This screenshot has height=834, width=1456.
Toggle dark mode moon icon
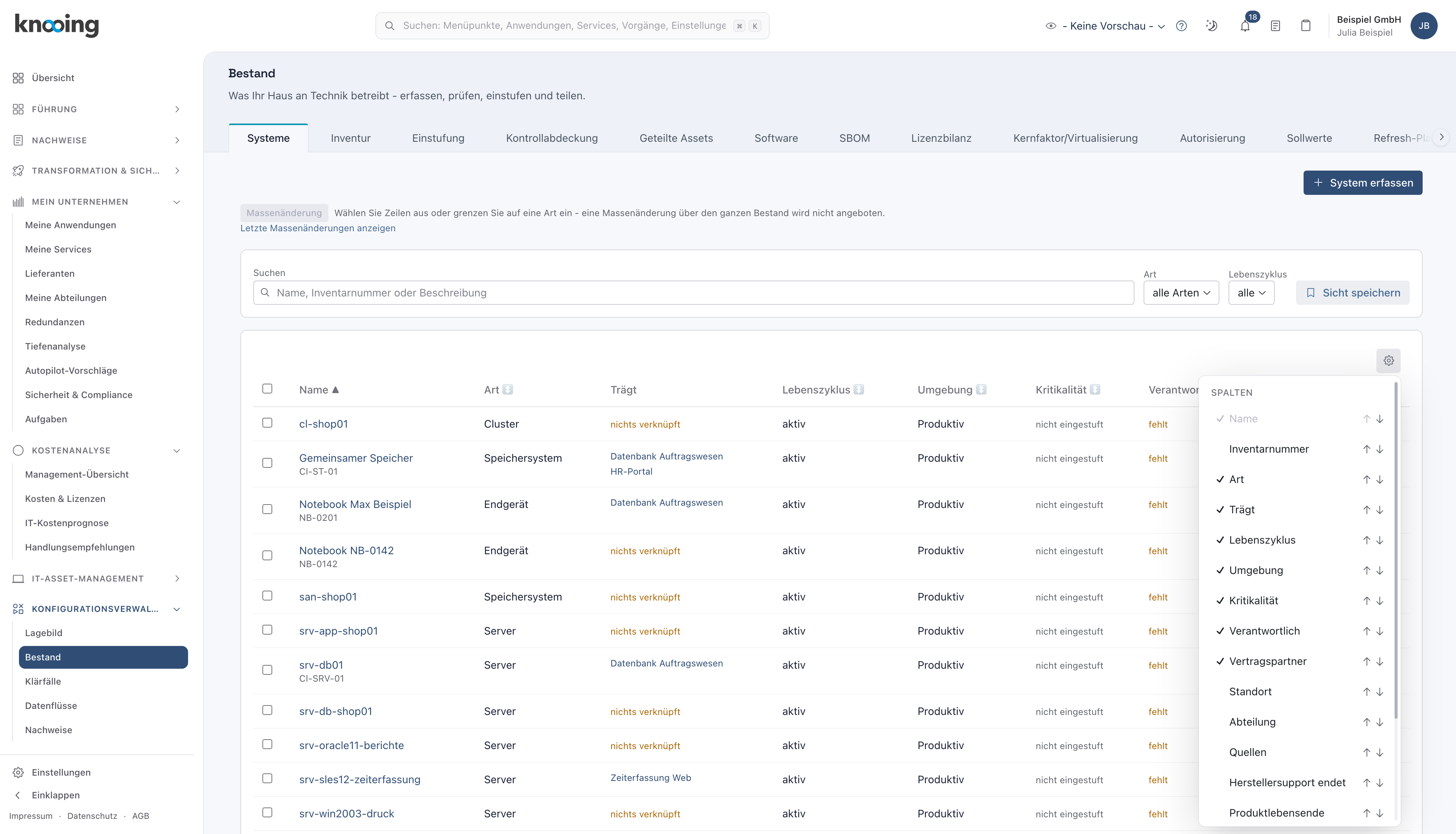[1211, 26]
